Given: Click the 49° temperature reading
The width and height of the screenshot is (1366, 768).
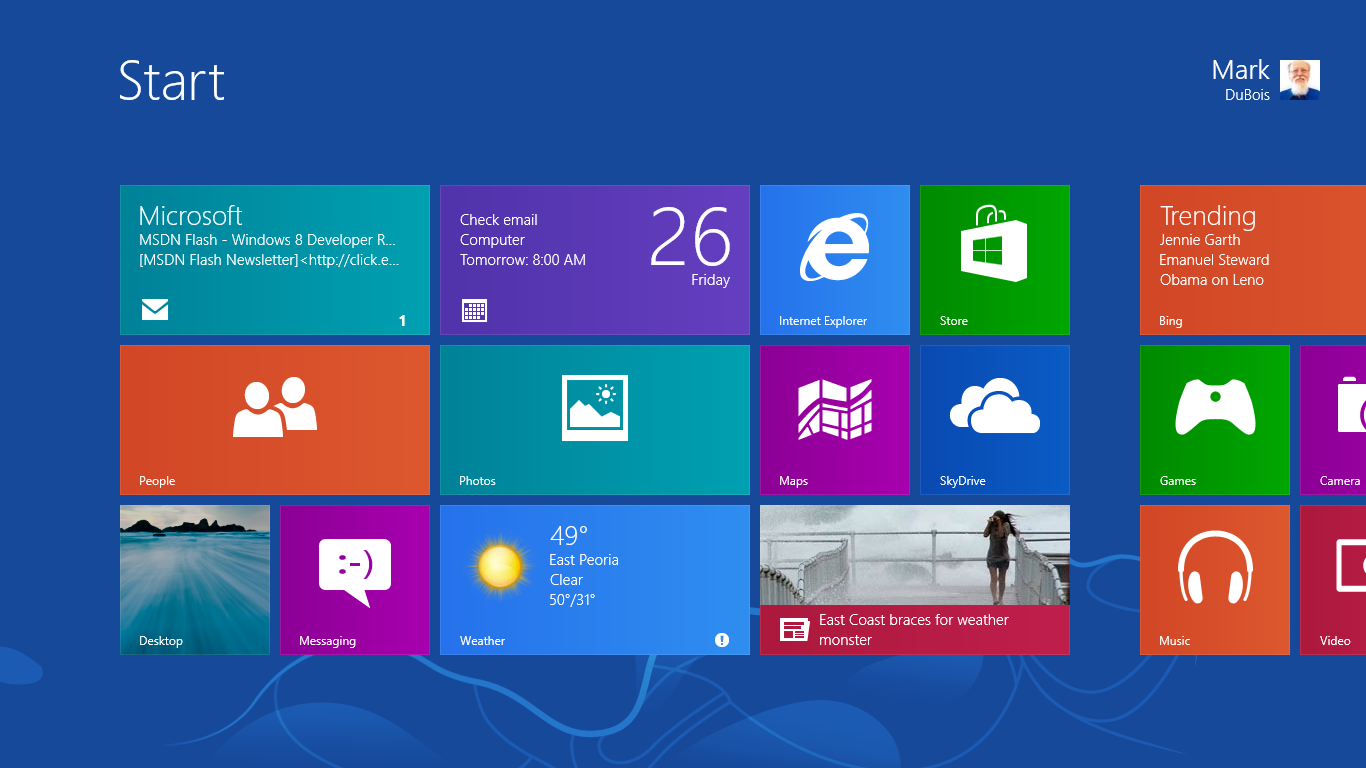Looking at the screenshot, I should (569, 535).
